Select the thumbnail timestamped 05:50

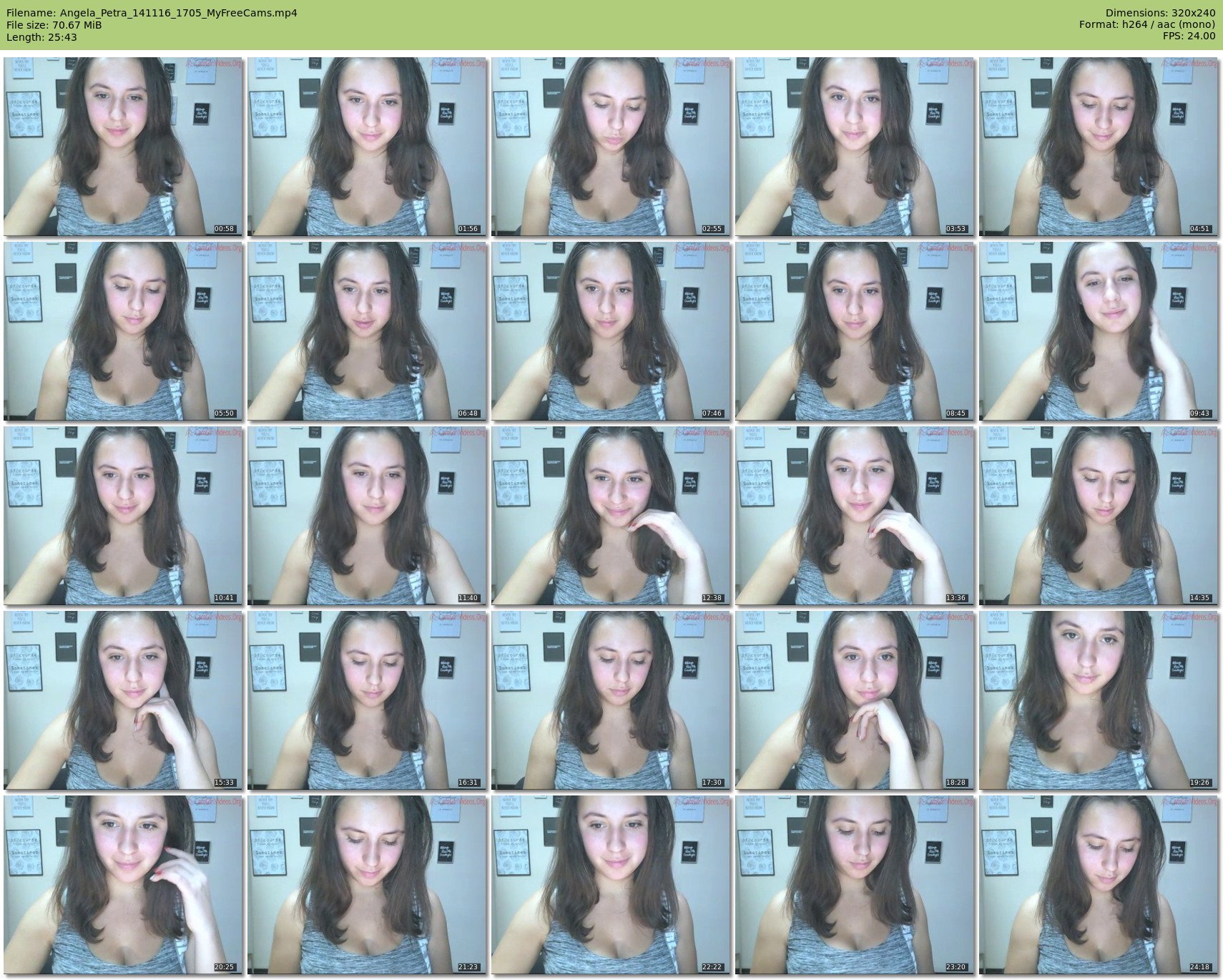[x=123, y=331]
